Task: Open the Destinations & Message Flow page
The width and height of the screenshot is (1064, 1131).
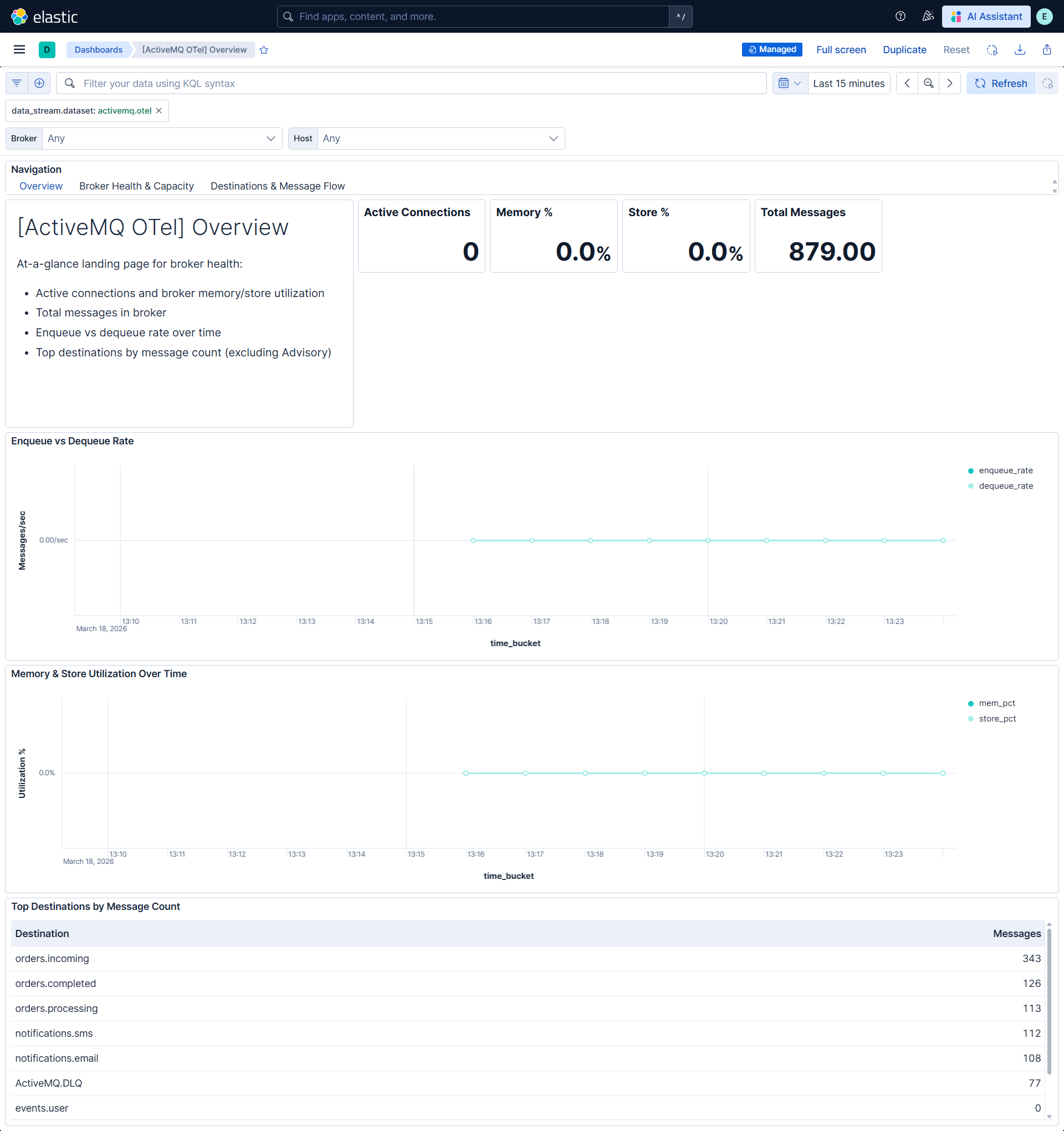Action: pos(278,186)
